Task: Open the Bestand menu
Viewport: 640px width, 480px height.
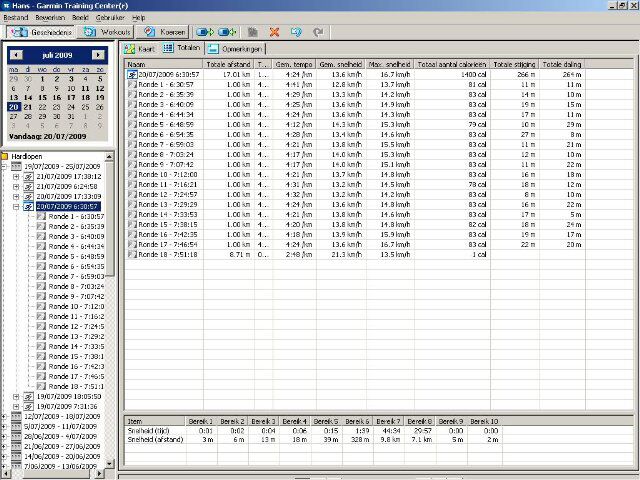Action: 16,18
